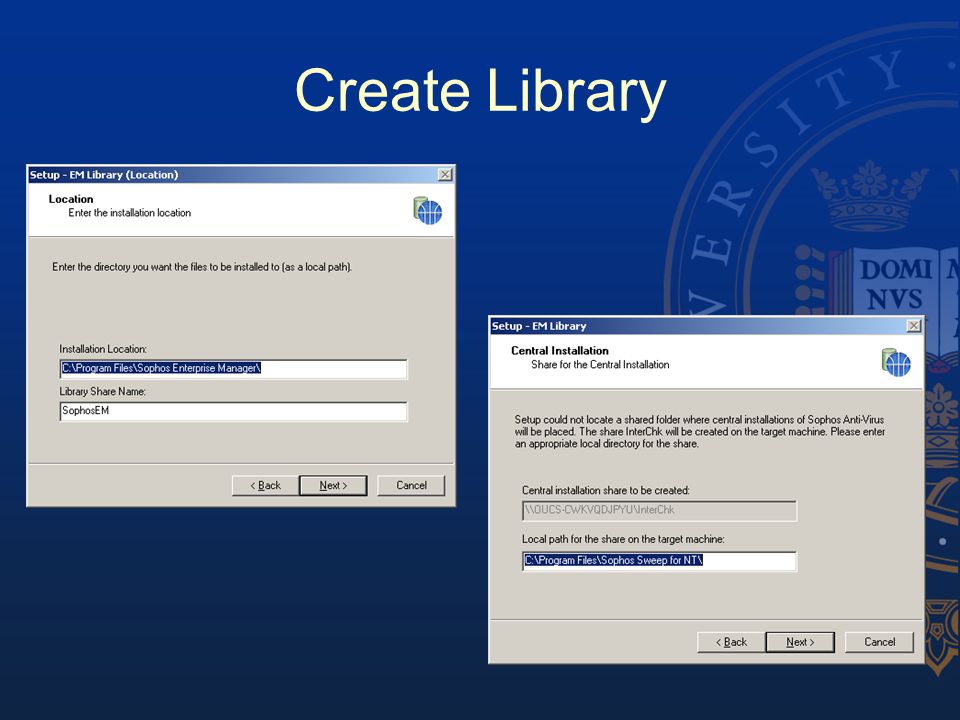Click Back in the EM Library (Location) dialog

pos(266,486)
